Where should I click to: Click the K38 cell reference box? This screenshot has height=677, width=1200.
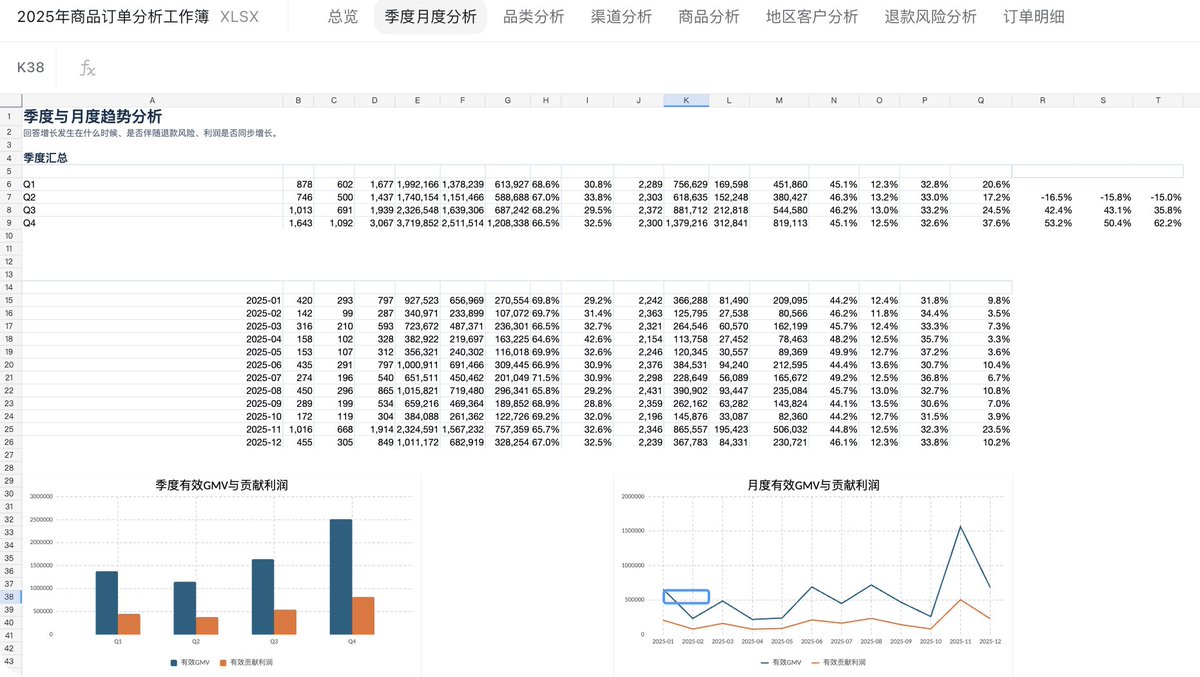(30, 68)
